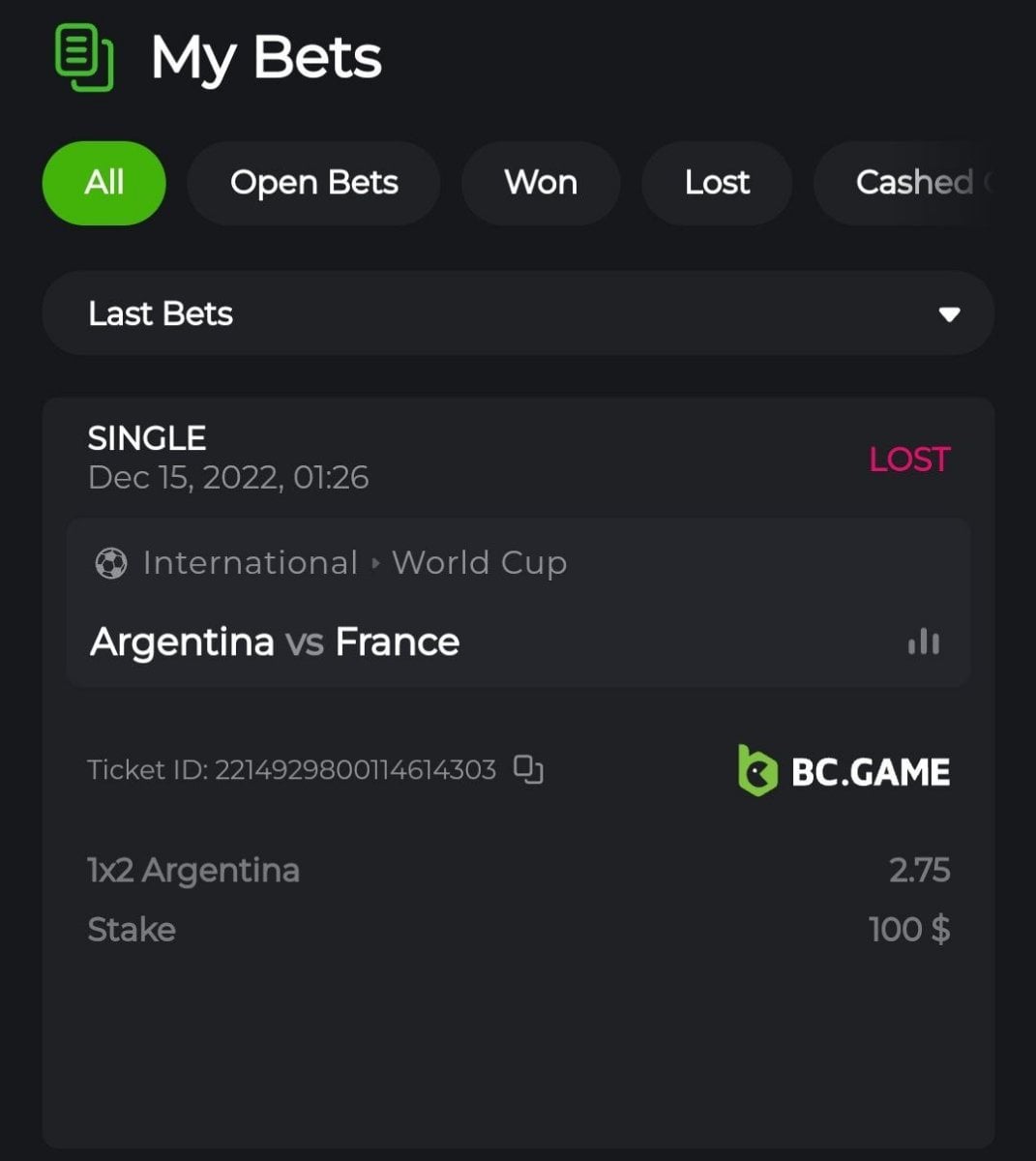This screenshot has width=1036, height=1161.
Task: Filter bets by Lost
Action: point(717,183)
